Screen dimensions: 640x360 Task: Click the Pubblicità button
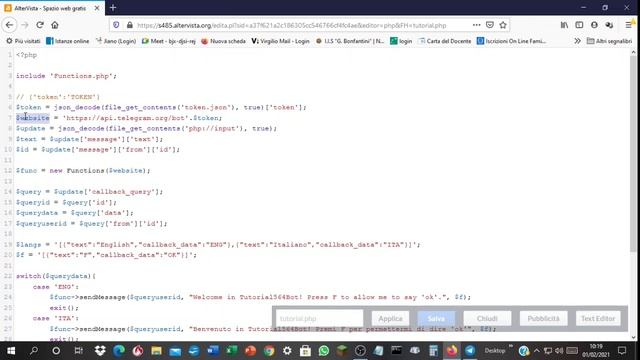(543, 318)
